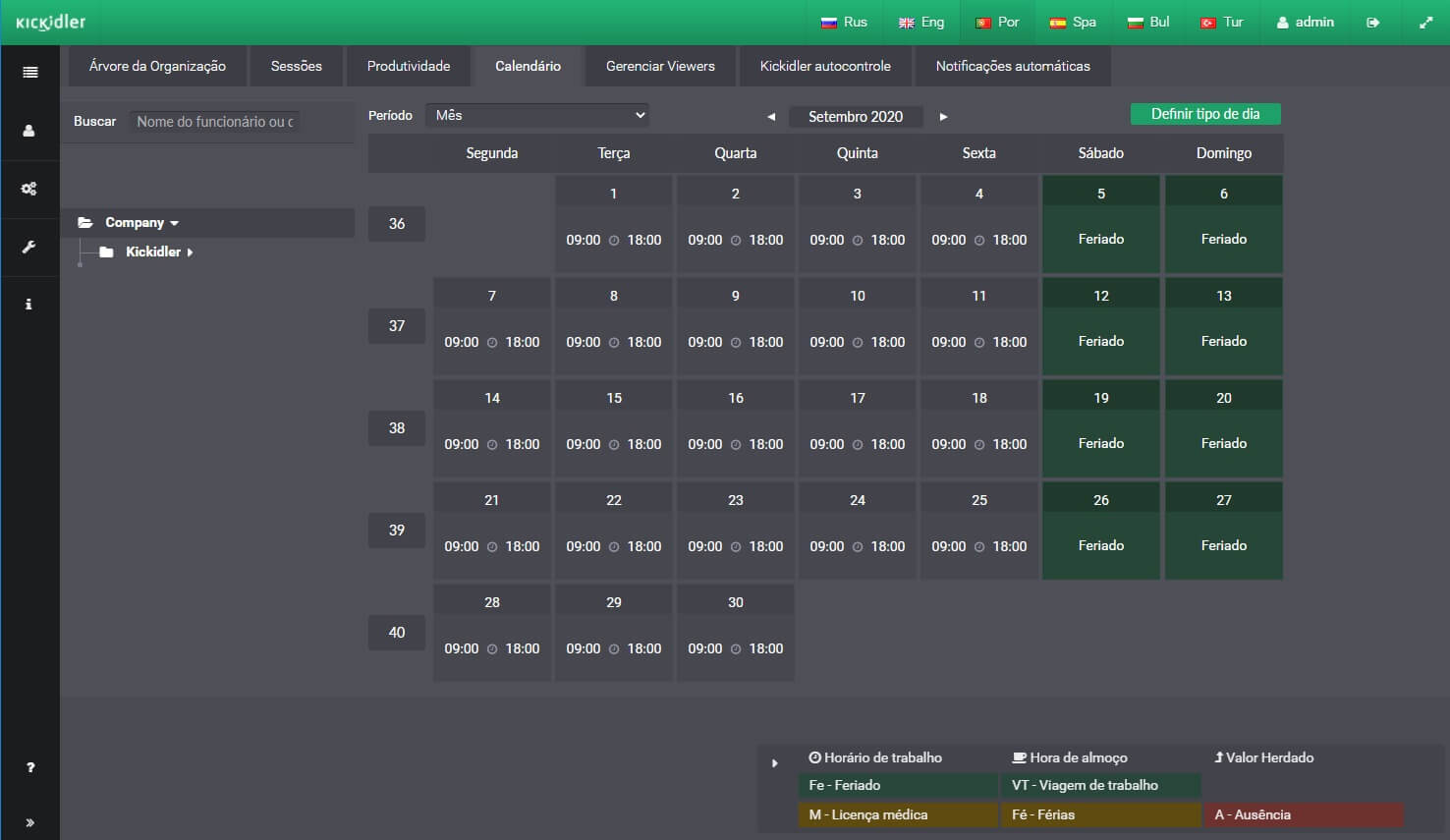1450x840 pixels.
Task: Open the gears settings icon in sidebar
Action: click(x=29, y=189)
